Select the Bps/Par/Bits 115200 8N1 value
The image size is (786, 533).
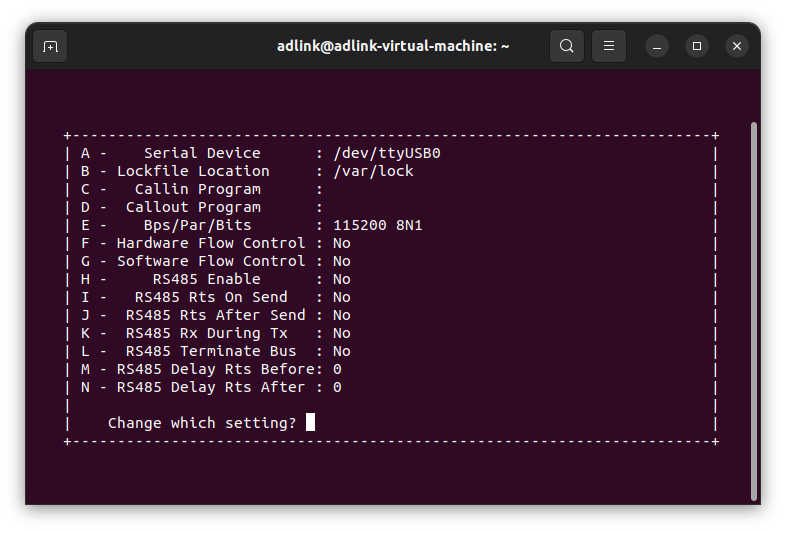click(378, 225)
